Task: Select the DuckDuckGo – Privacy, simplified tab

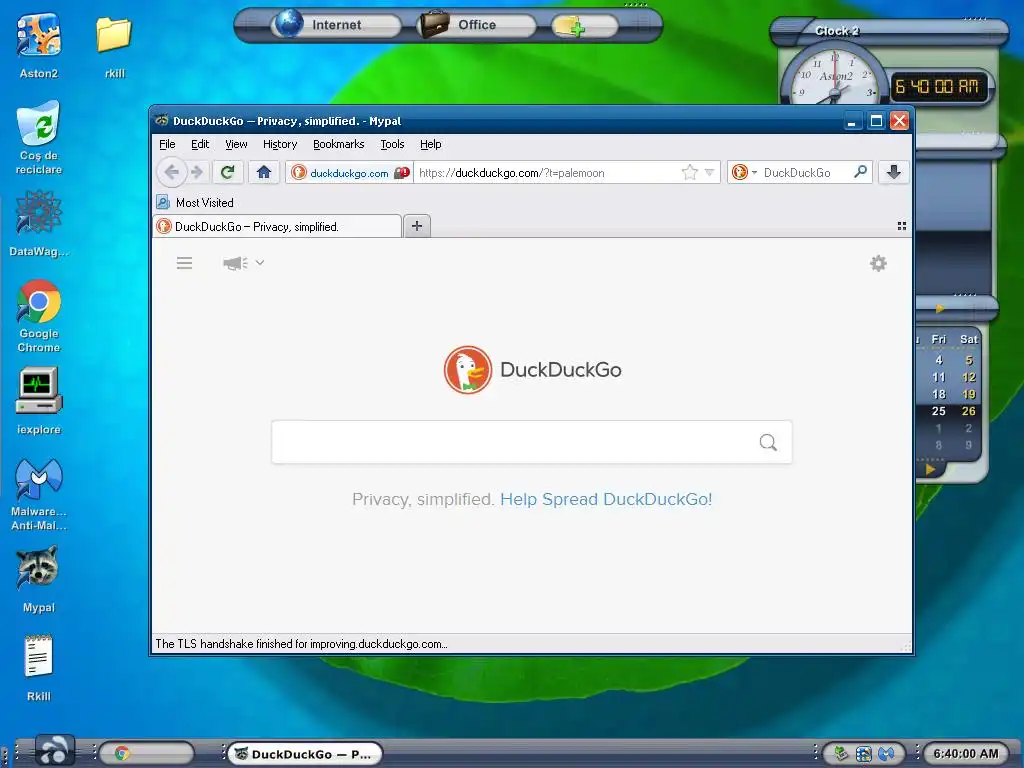Action: tap(278, 227)
